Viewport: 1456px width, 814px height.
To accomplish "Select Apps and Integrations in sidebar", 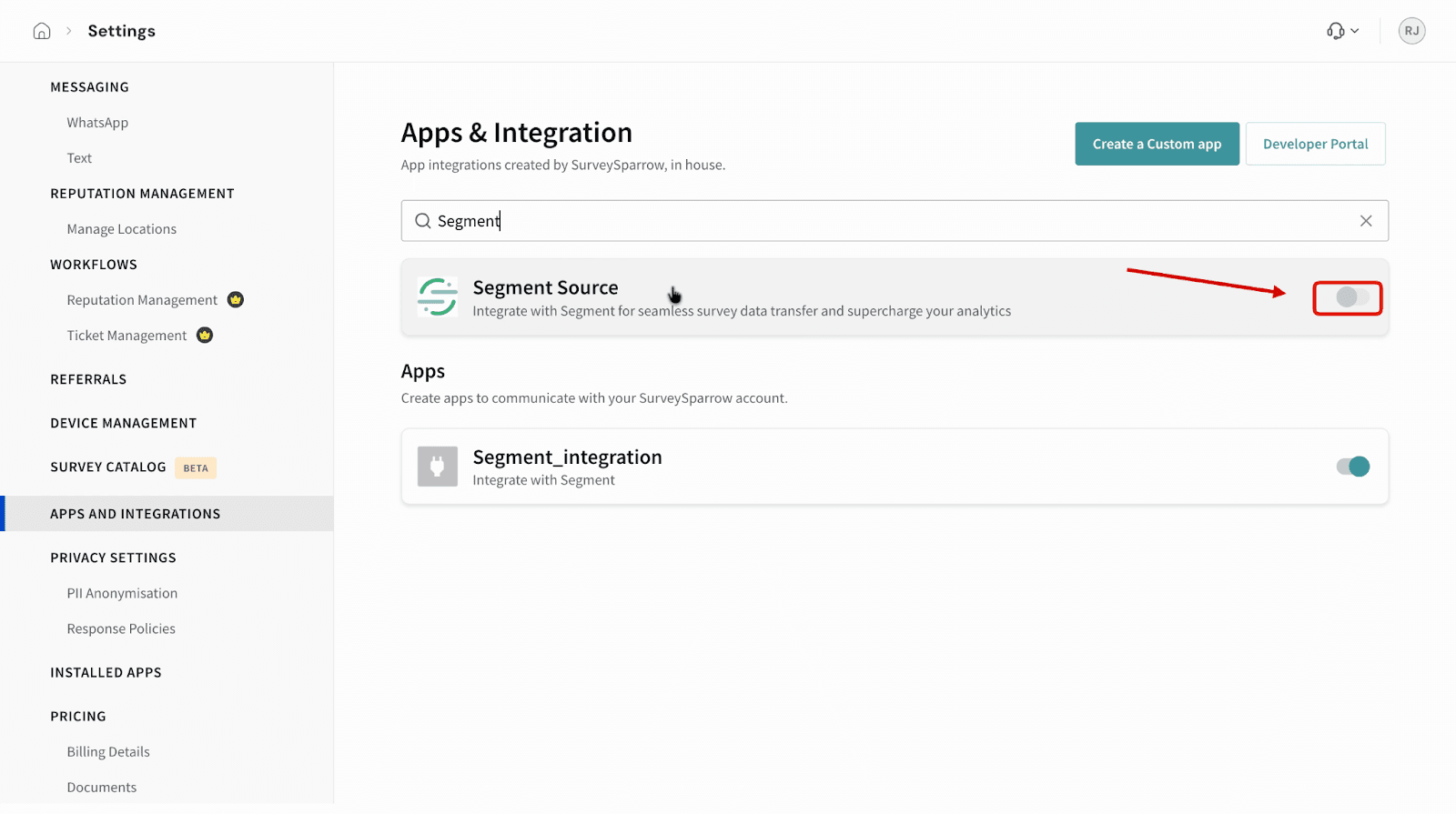I will point(167,514).
